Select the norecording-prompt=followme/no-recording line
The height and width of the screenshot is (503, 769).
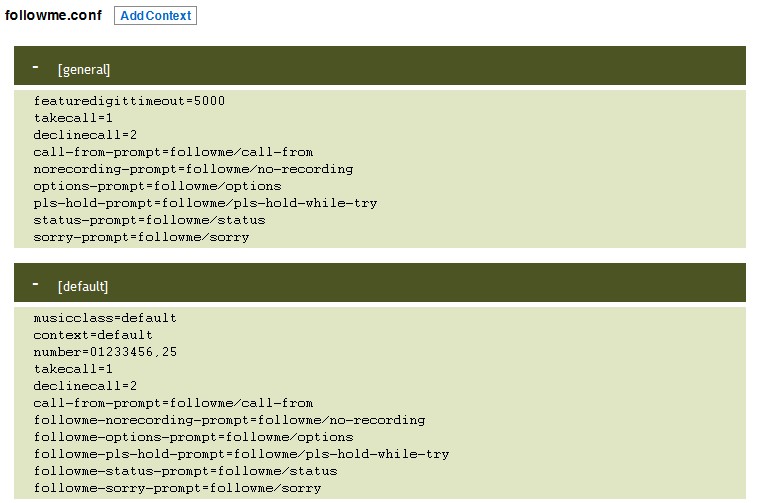coord(193,169)
